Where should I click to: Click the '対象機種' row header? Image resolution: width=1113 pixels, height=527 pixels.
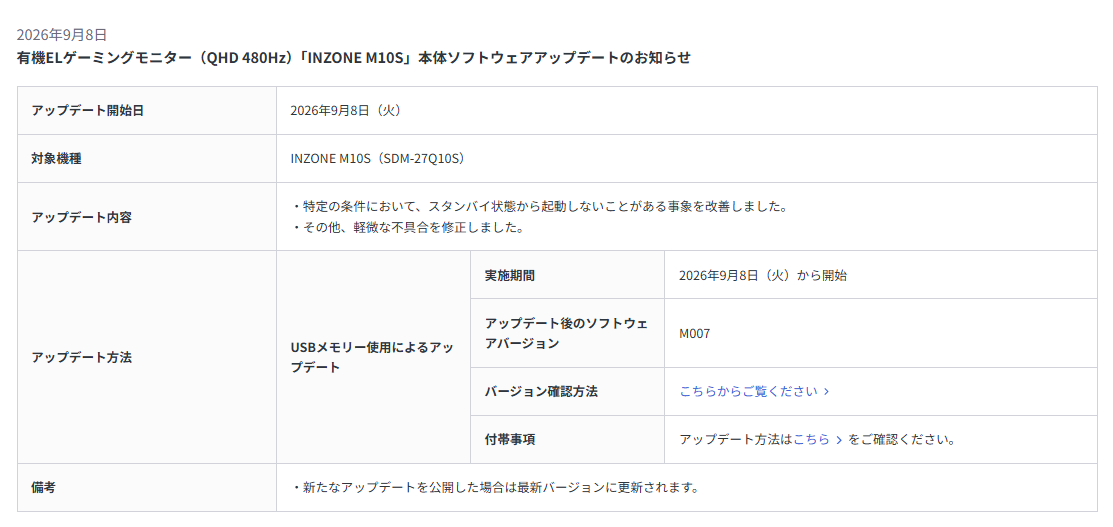pos(147,158)
